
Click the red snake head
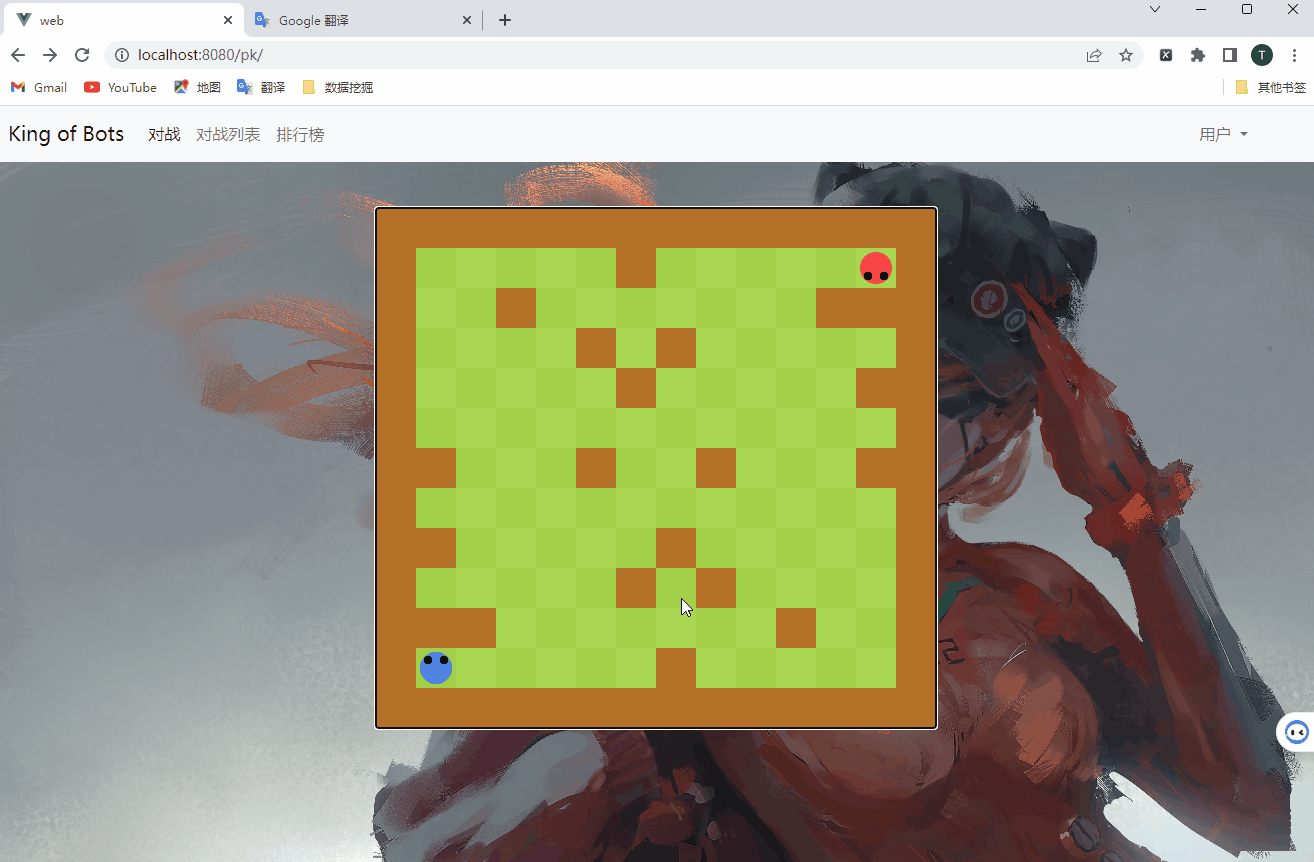coord(876,268)
